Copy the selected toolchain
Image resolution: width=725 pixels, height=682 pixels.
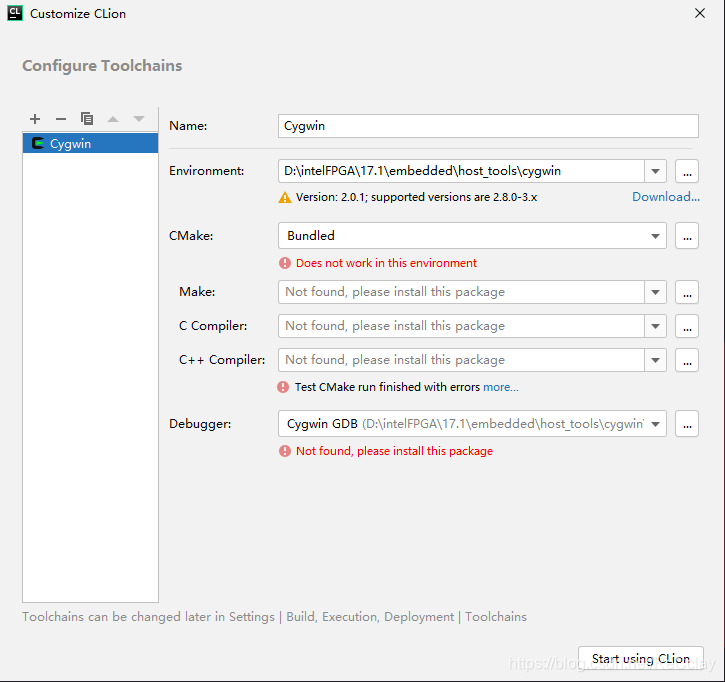pos(87,119)
